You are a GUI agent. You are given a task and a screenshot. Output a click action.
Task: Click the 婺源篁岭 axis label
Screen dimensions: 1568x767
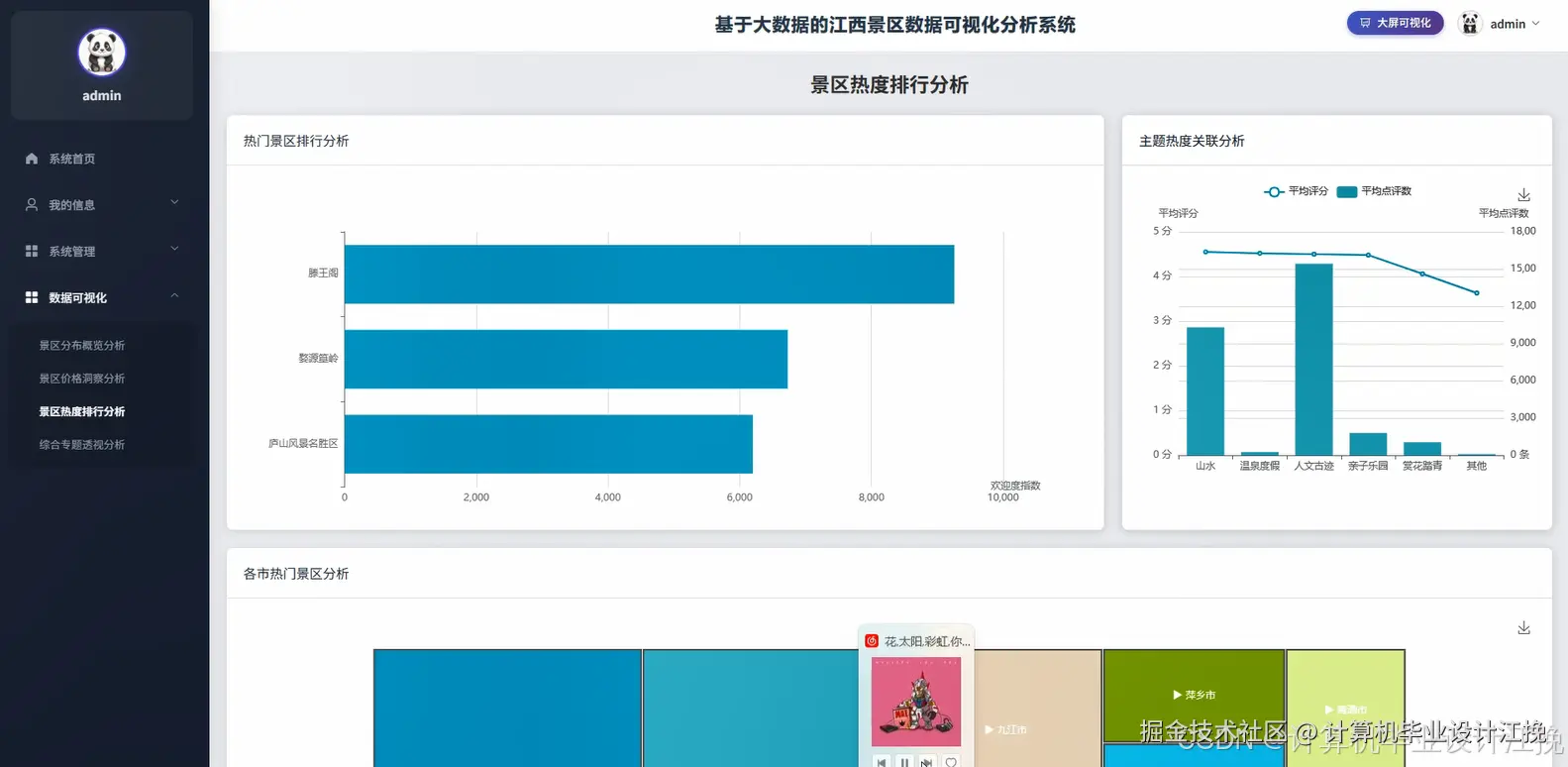click(318, 358)
